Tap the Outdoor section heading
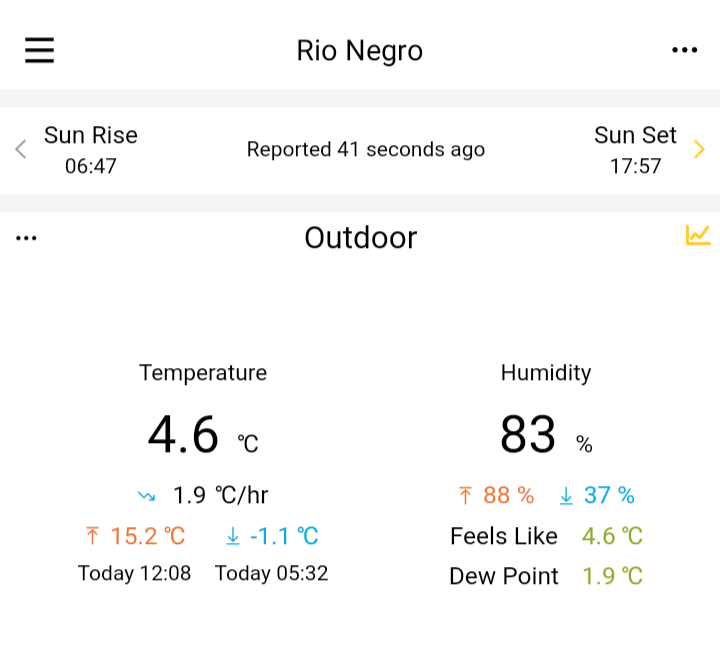The image size is (720, 670). click(361, 238)
